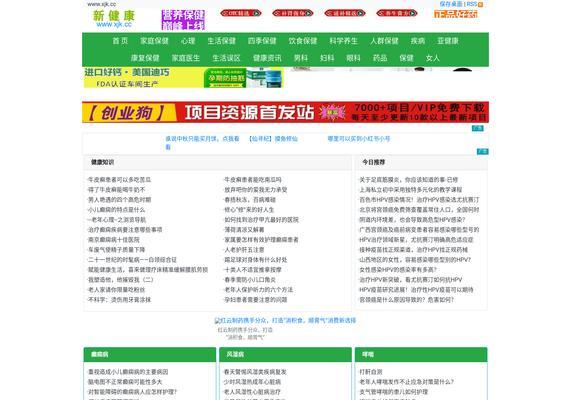Open article 老年人保护听力的六个方法
The height and width of the screenshot is (400, 571).
pos(258,290)
